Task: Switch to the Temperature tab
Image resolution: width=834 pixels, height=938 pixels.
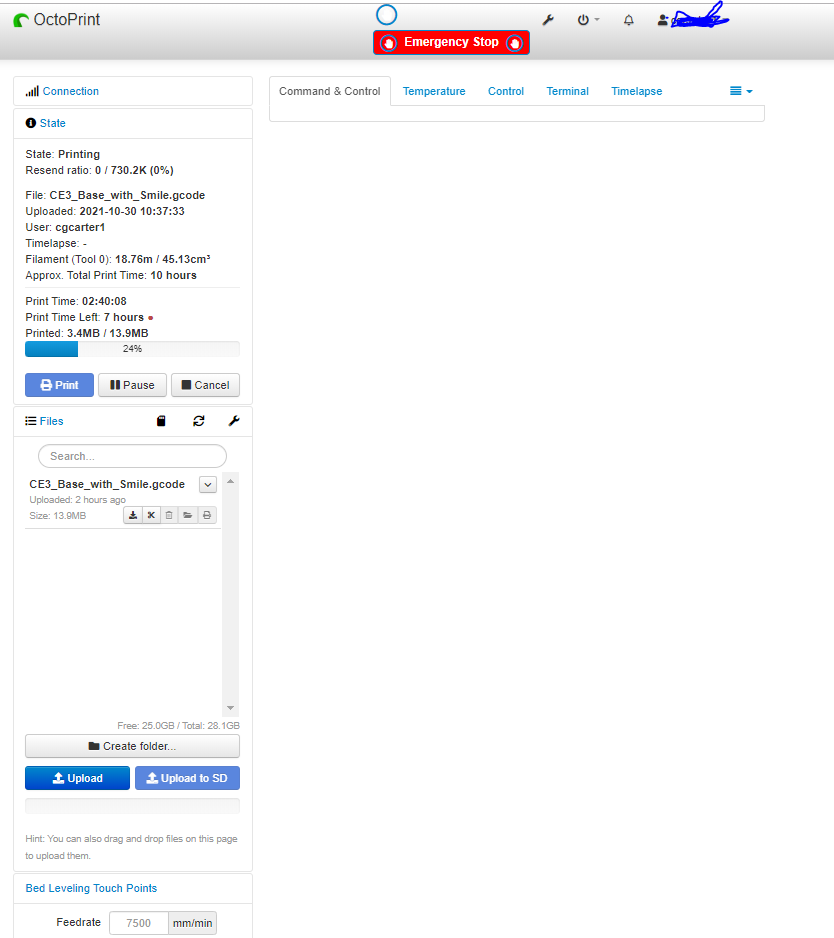Action: coord(434,91)
